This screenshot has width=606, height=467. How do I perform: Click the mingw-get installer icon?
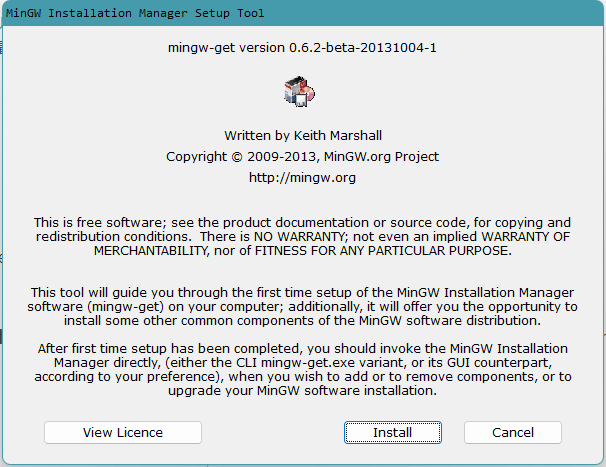tap(299, 92)
